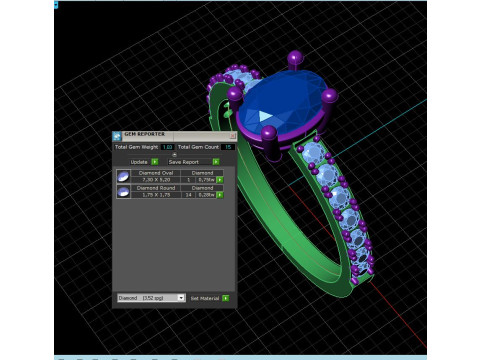This screenshot has height=360, width=480.
Task: Select the Total Gem Weight value
Action: (167, 147)
